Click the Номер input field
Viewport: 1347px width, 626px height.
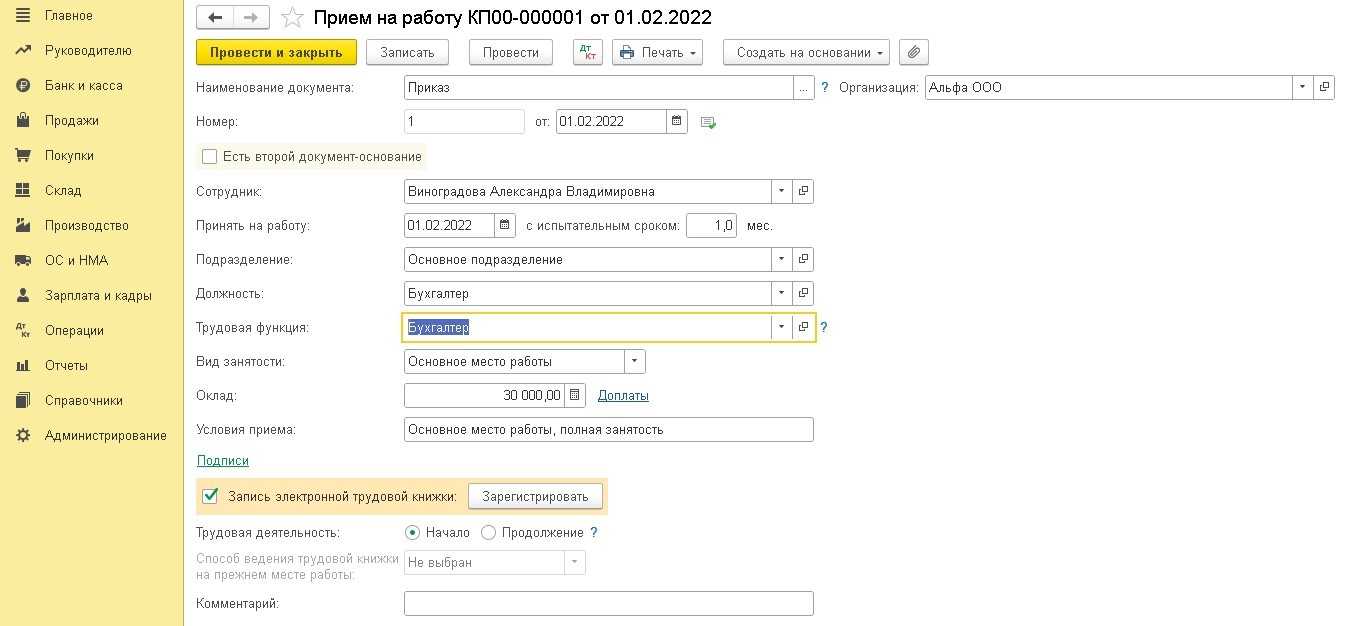464,122
